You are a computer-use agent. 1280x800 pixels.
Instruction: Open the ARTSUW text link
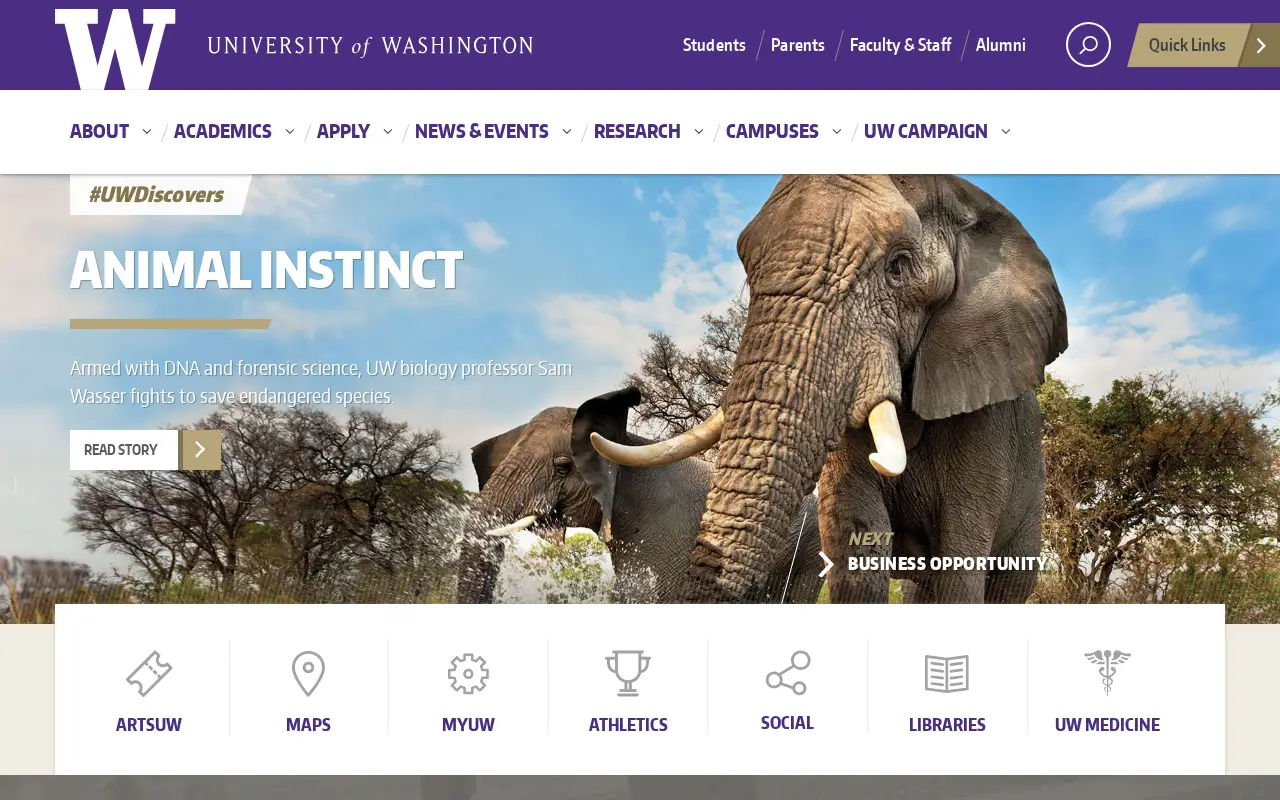(149, 725)
